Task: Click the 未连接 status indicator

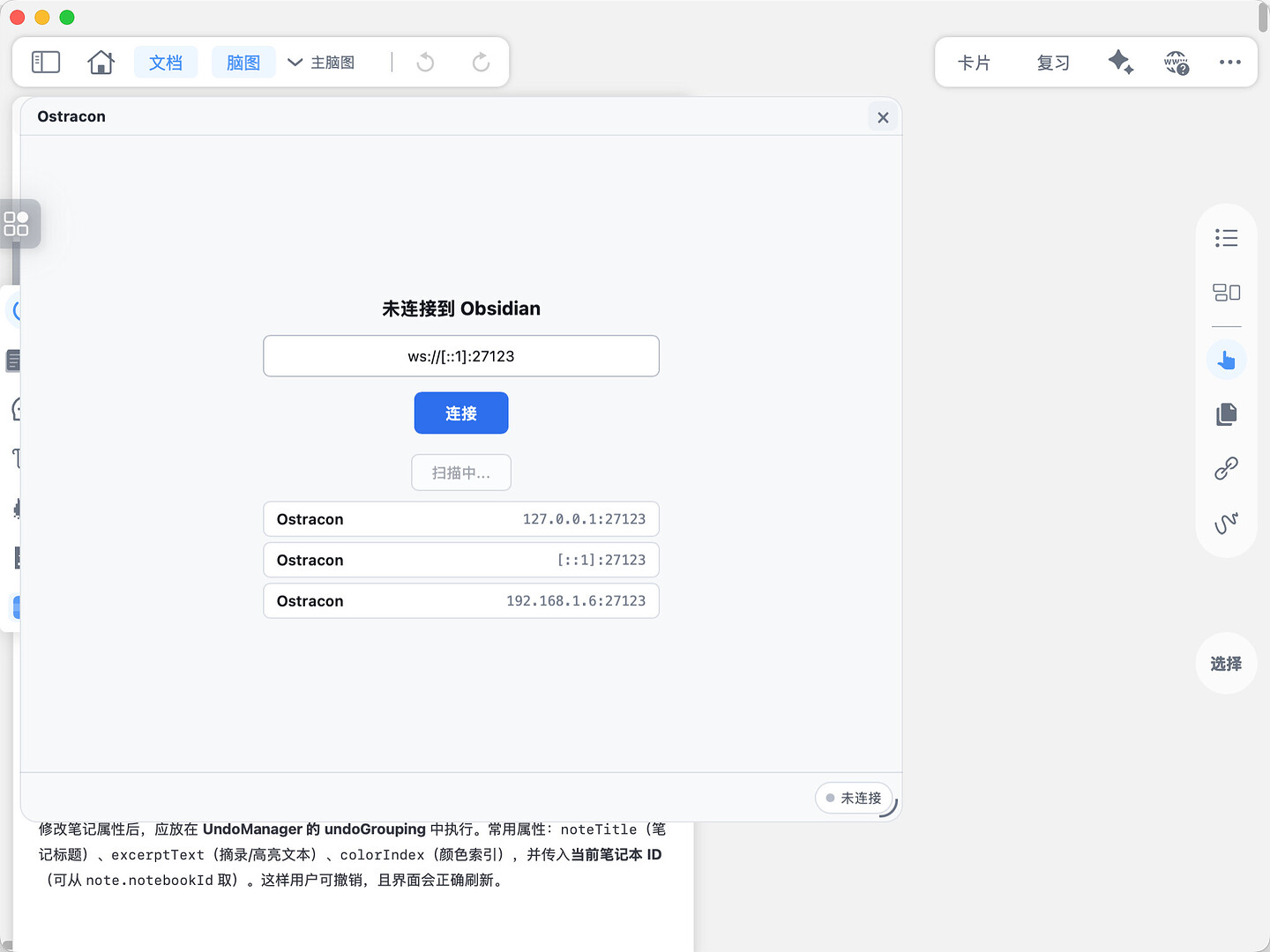Action: (854, 798)
